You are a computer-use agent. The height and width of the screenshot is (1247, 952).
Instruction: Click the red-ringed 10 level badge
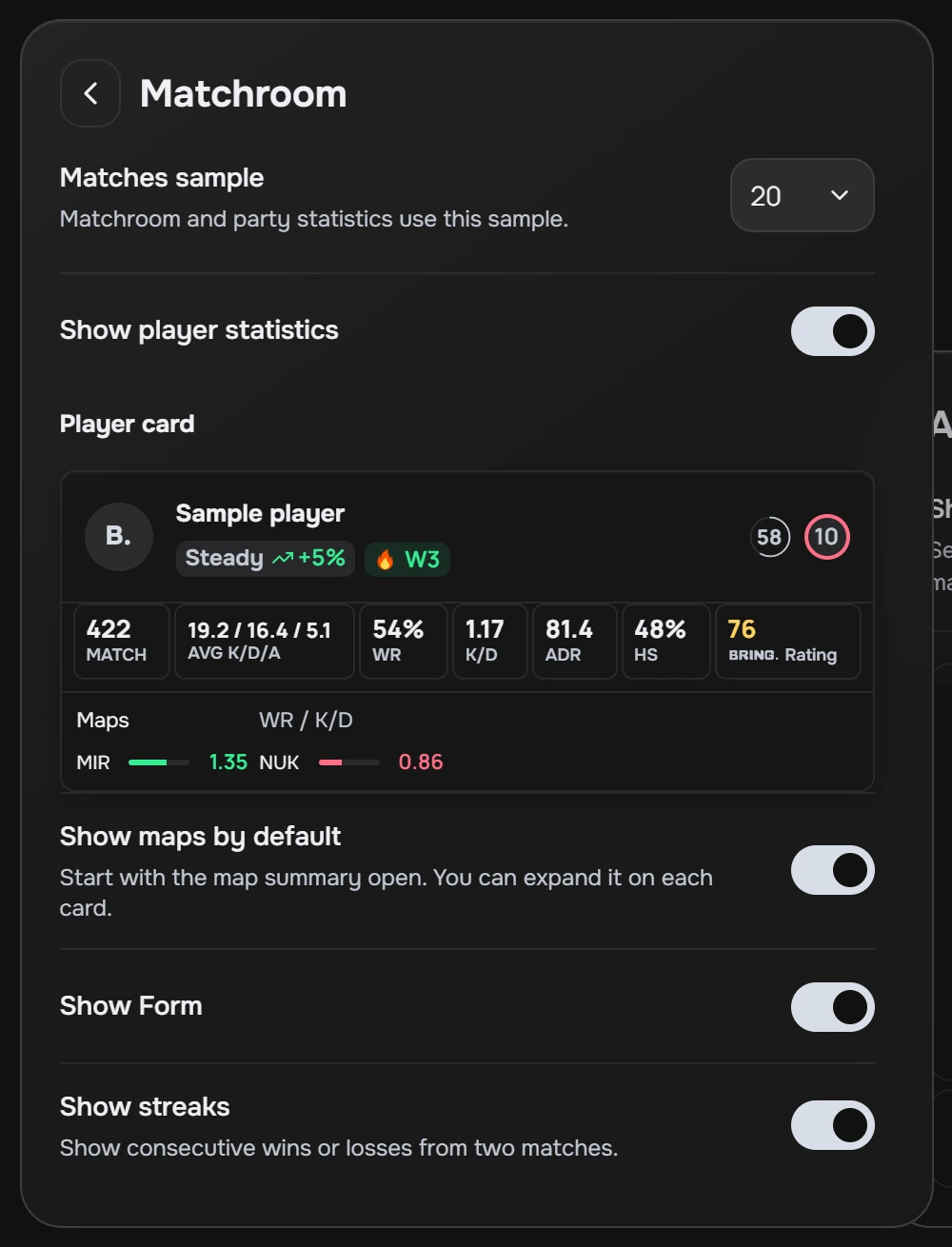click(x=826, y=537)
